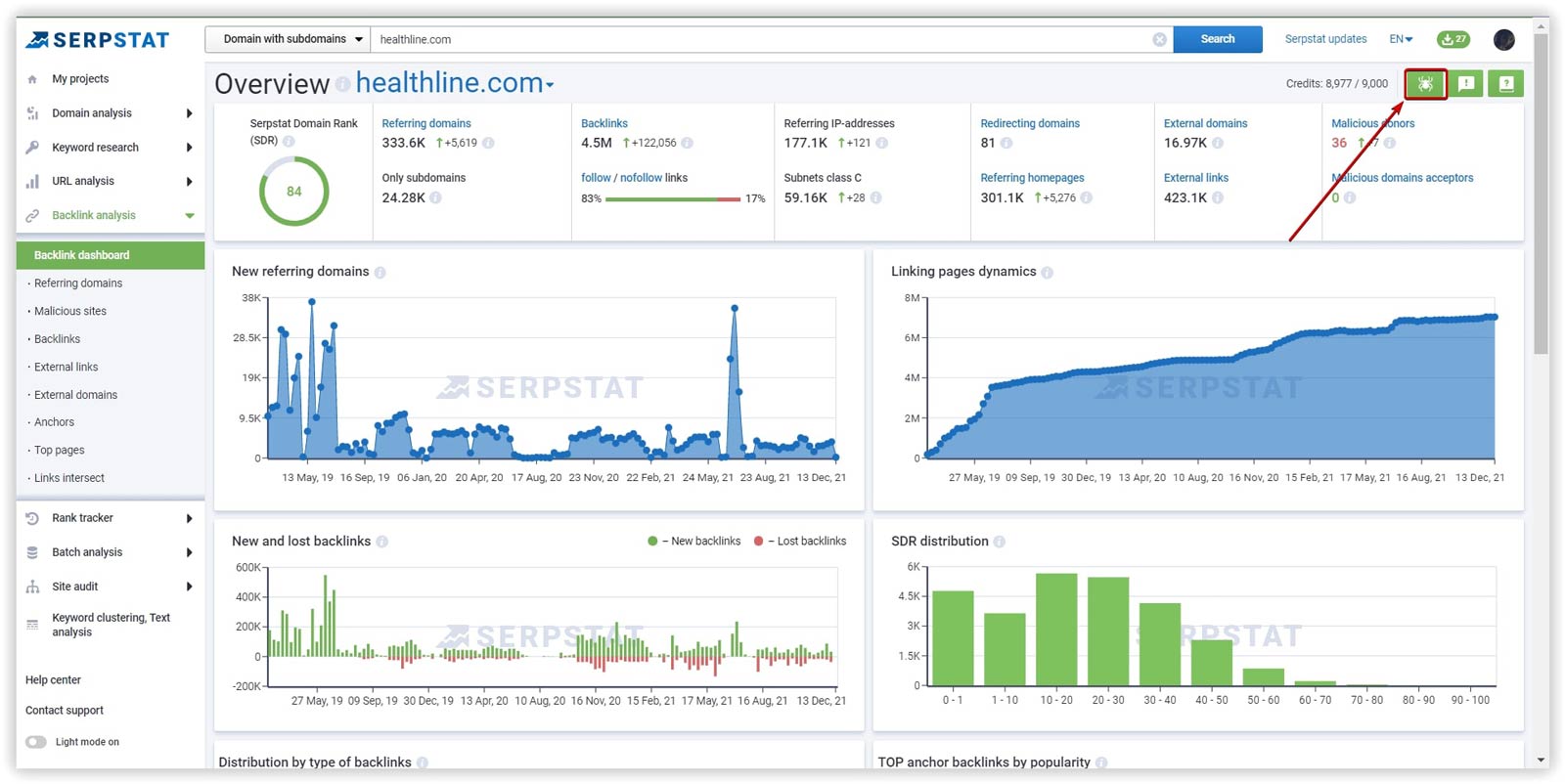Click the blue Search button
The height and width of the screenshot is (784, 1565).
[x=1218, y=39]
